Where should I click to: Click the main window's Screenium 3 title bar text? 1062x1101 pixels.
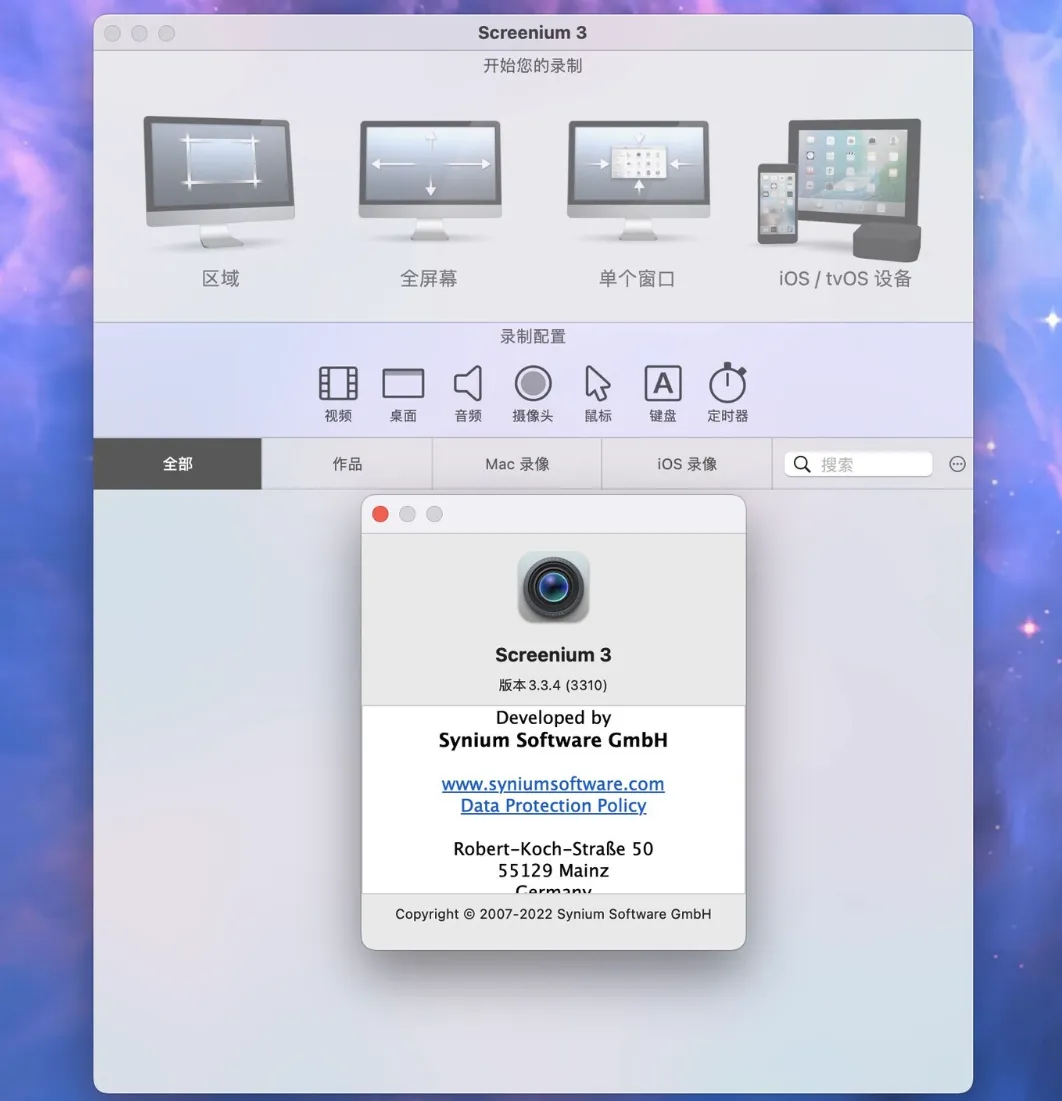point(532,33)
